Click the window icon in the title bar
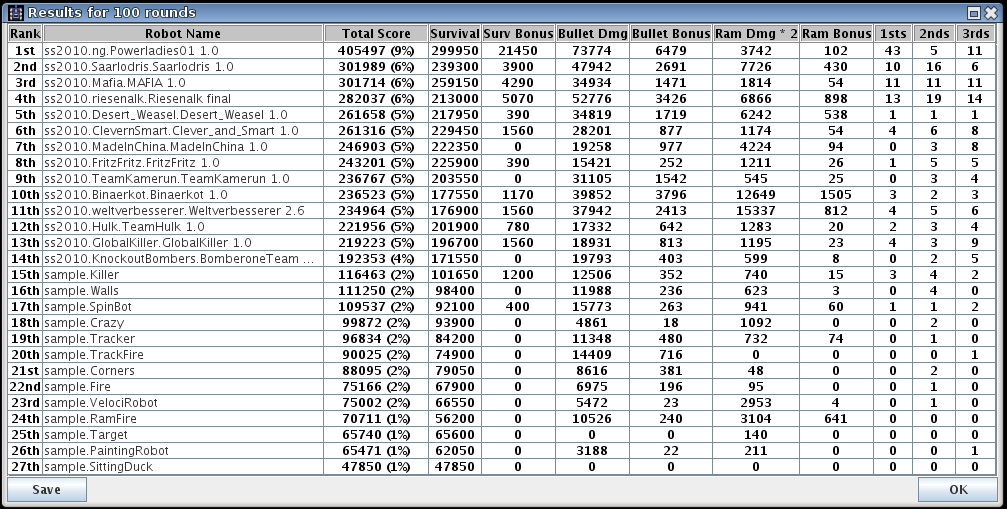This screenshot has height=509, width=1007. tap(15, 12)
